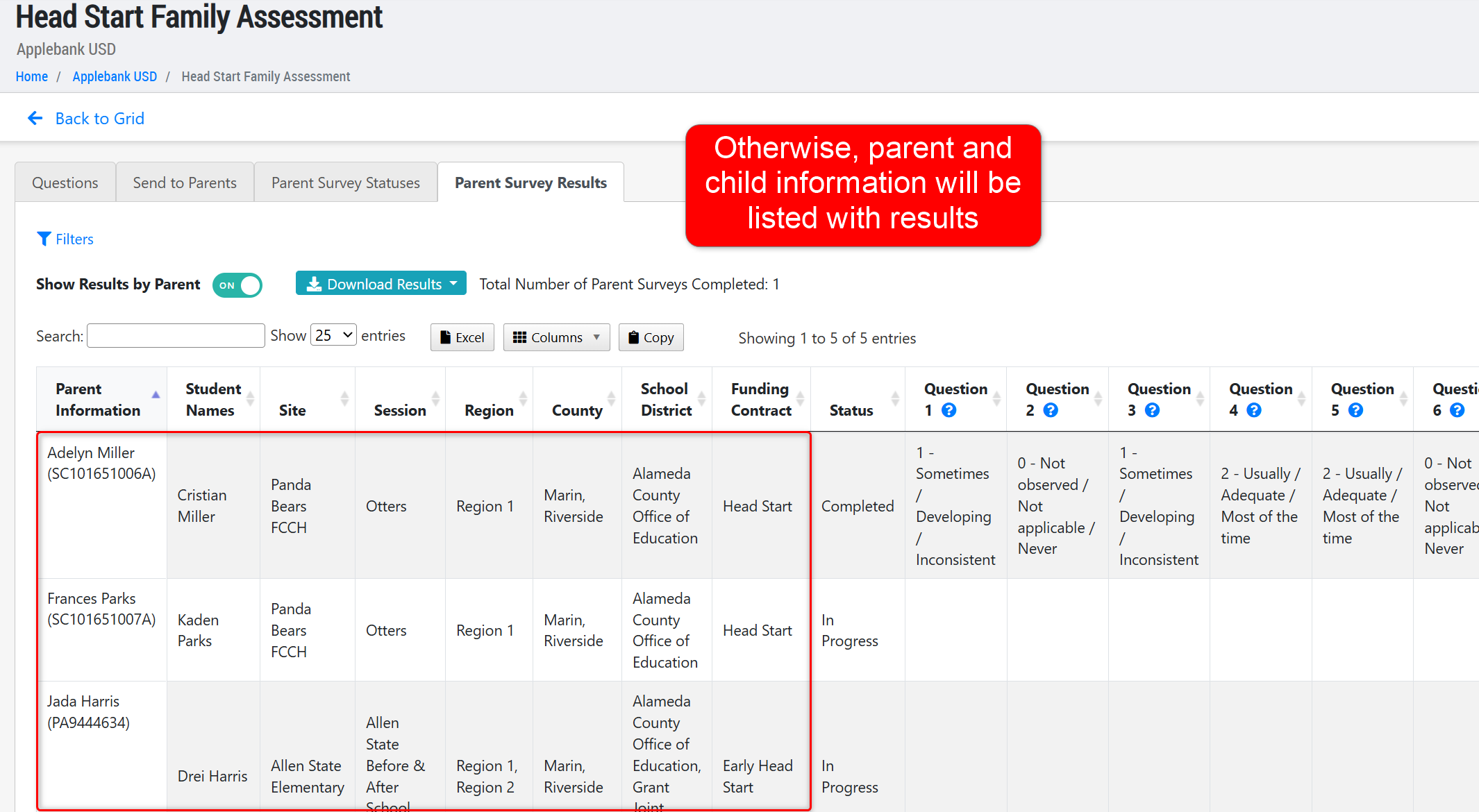Click the Question 3 help icon
The image size is (1479, 812).
pos(1152,410)
